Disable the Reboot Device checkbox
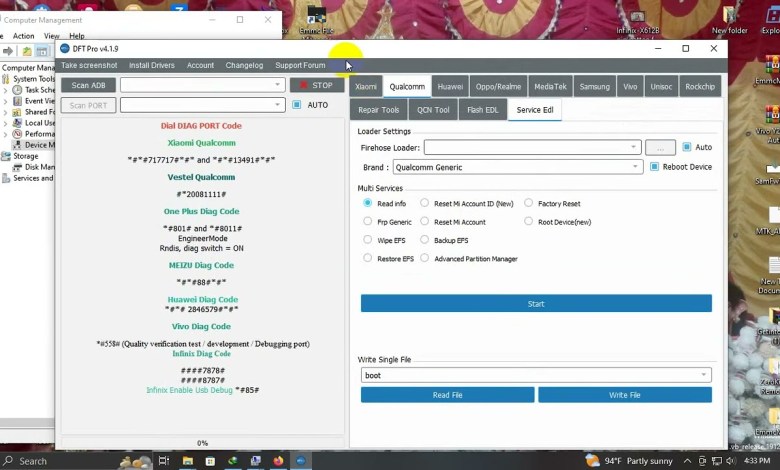Image resolution: width=780 pixels, height=470 pixels. tap(655, 167)
